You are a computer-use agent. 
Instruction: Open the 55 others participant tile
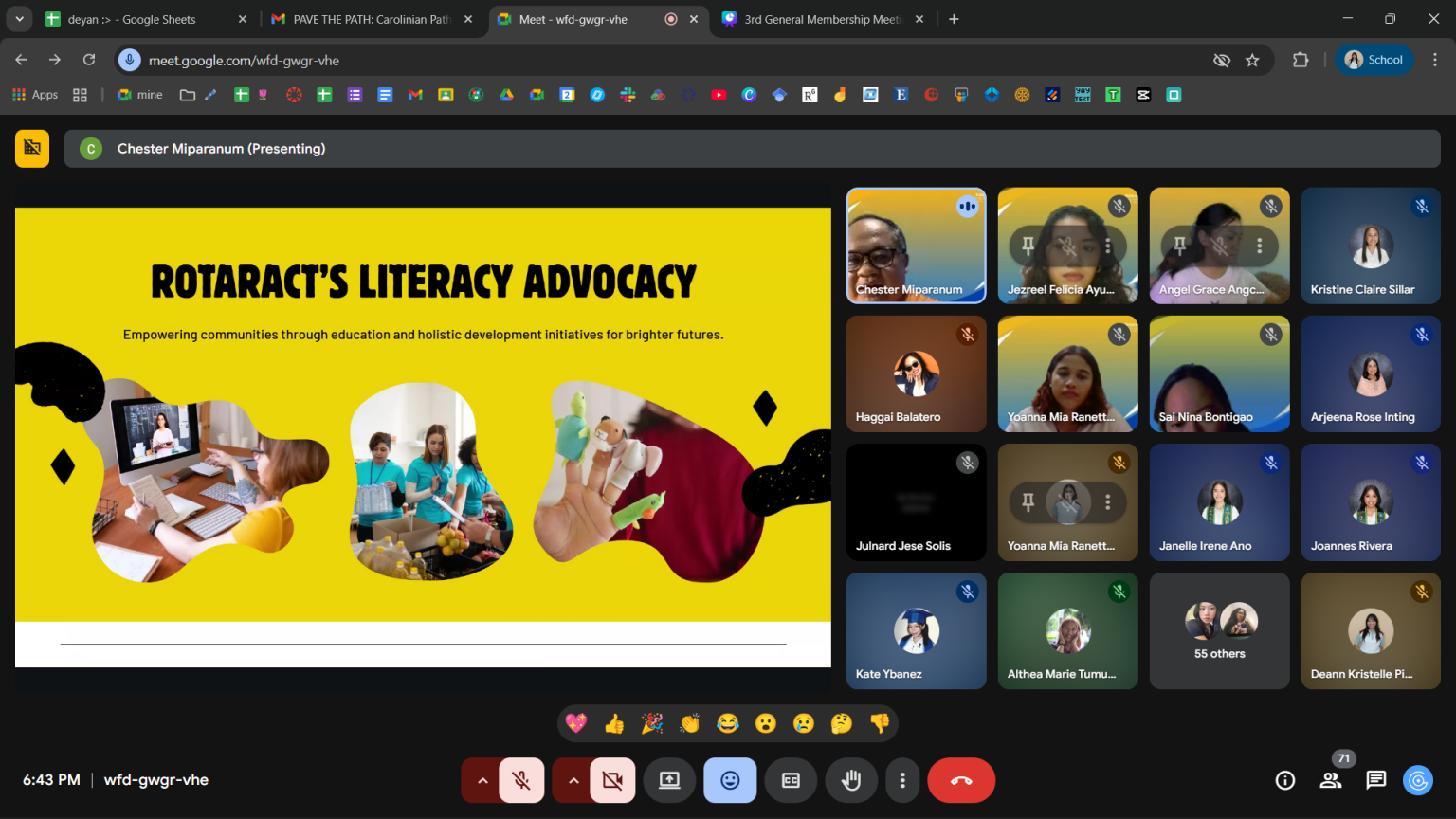tap(1219, 630)
